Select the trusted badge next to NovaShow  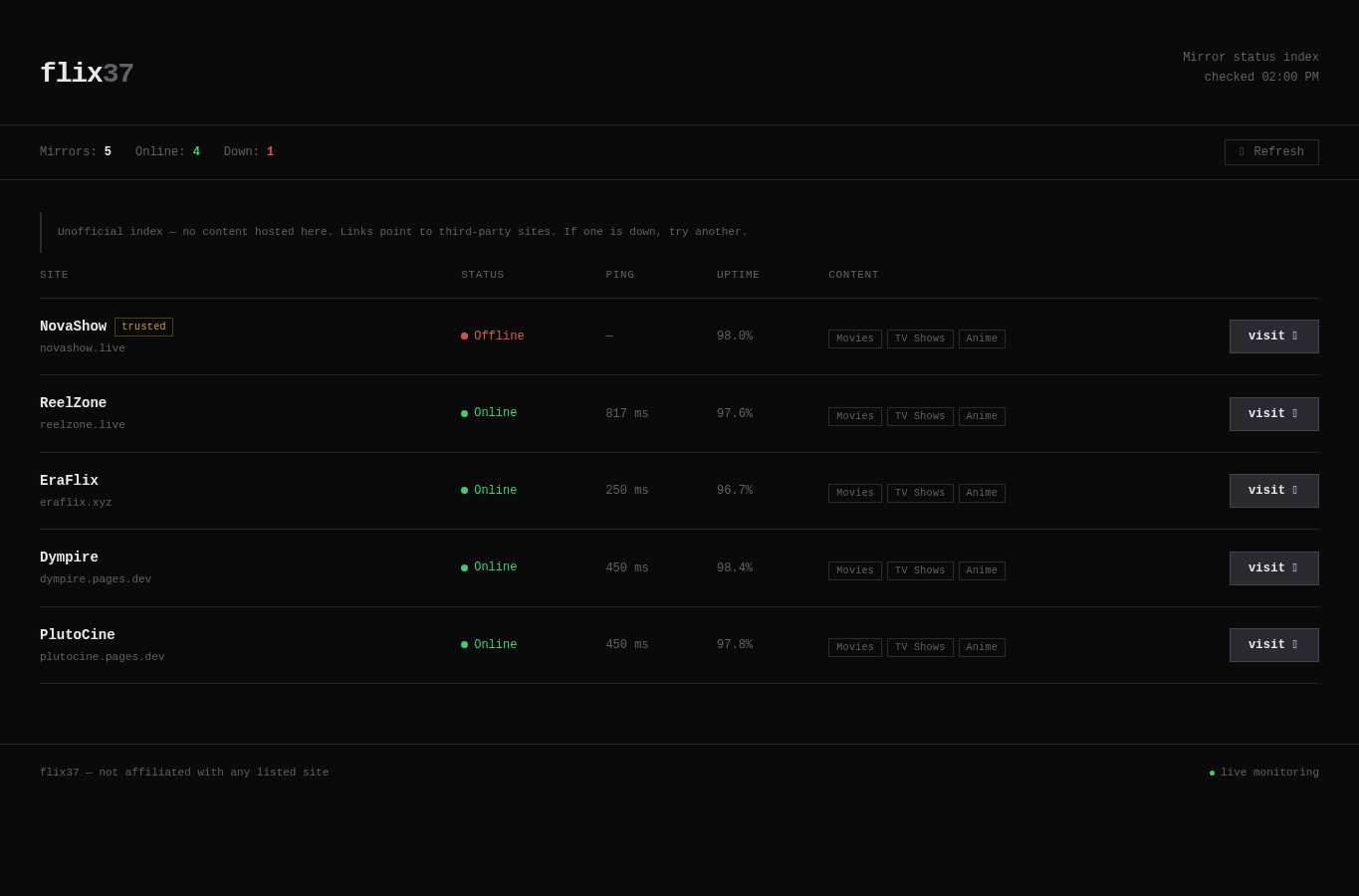143,327
